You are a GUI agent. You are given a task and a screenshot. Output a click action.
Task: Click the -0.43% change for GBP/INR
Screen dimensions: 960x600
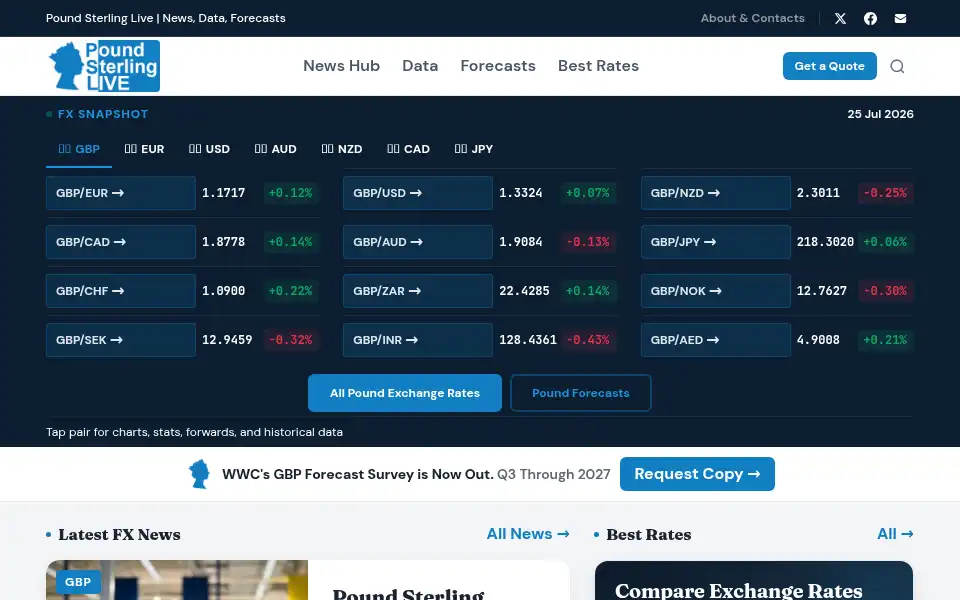coord(588,340)
